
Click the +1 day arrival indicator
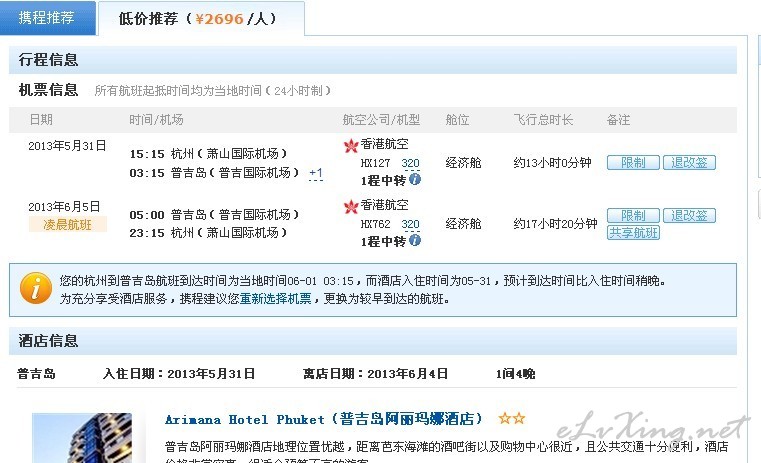(x=315, y=173)
